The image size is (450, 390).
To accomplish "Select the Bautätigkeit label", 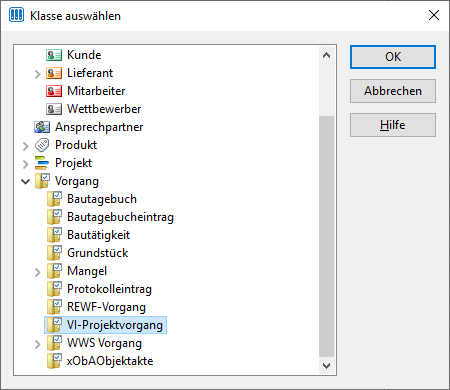I will coord(98,235).
